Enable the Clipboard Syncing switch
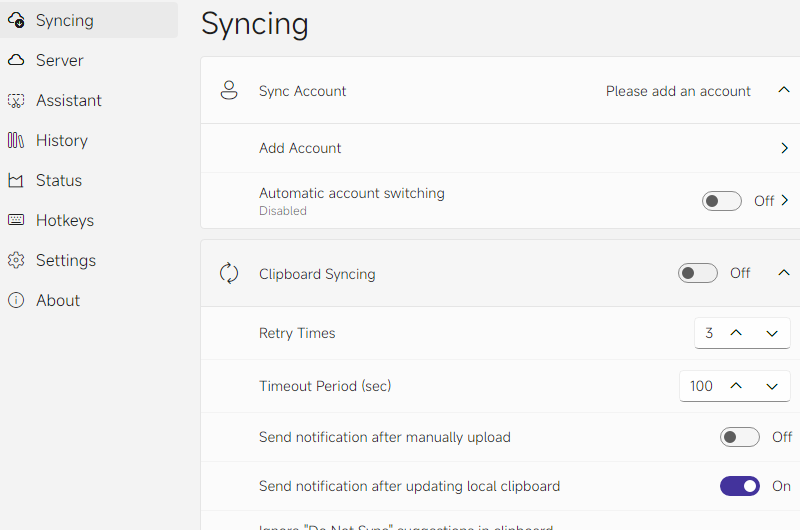The width and height of the screenshot is (800, 530). (697, 273)
